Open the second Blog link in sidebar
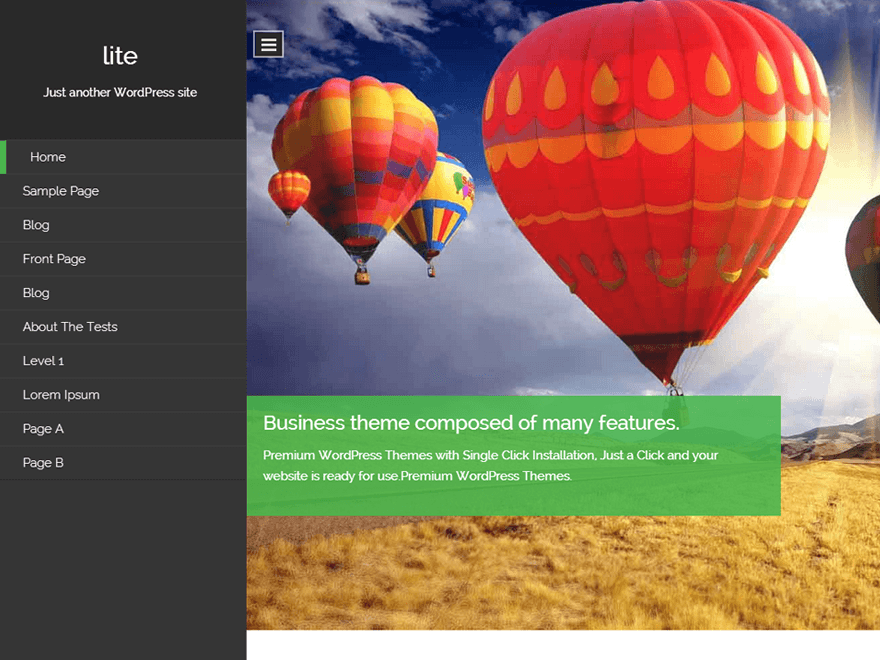Image resolution: width=880 pixels, height=660 pixels. [x=35, y=292]
